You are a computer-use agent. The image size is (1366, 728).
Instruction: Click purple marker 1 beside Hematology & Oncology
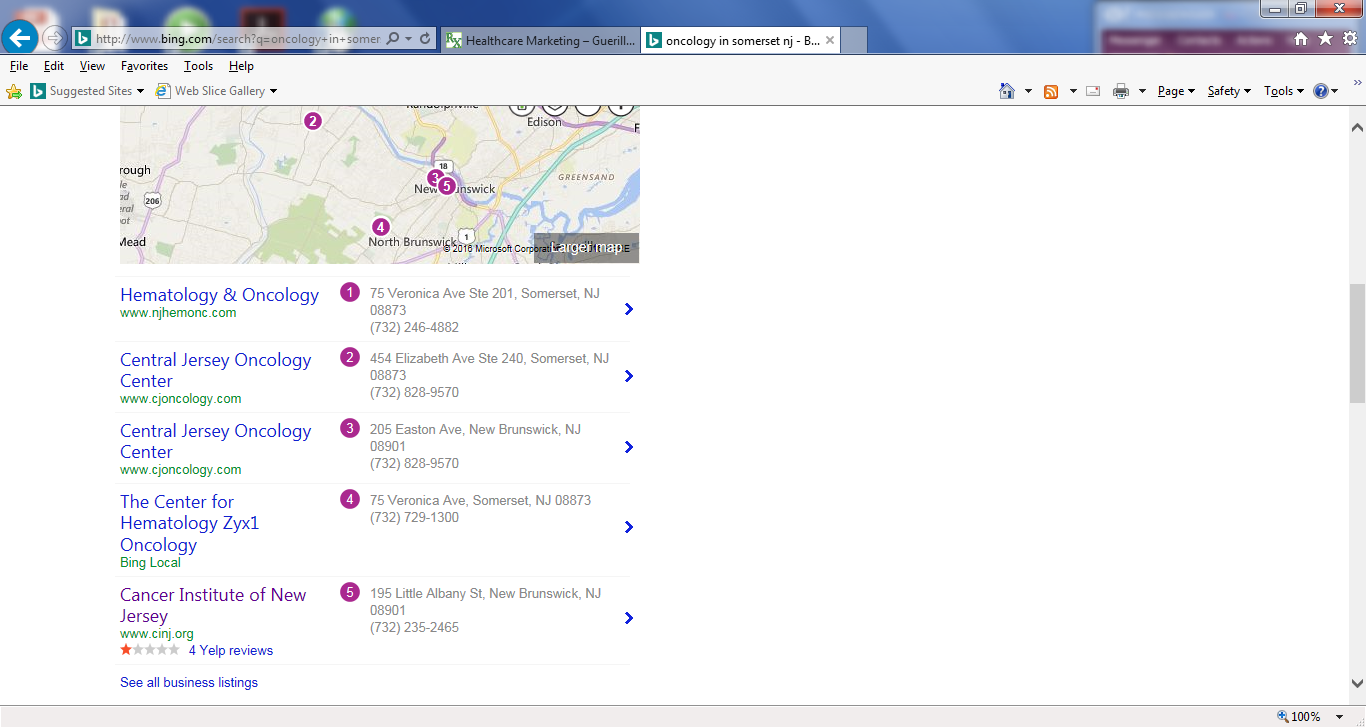coord(350,292)
